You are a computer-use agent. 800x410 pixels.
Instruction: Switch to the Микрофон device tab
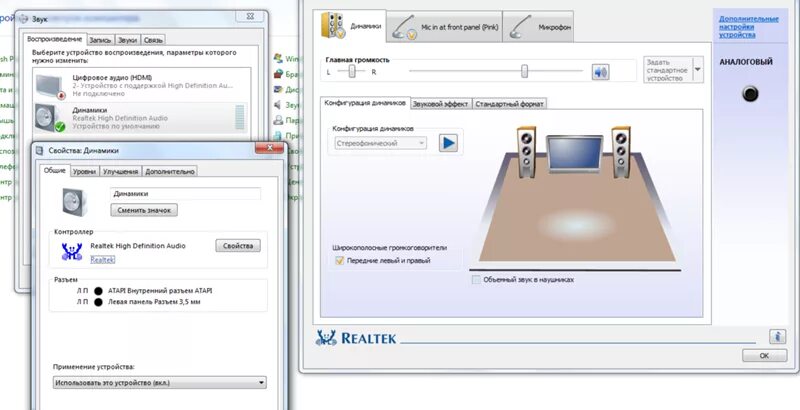click(538, 27)
